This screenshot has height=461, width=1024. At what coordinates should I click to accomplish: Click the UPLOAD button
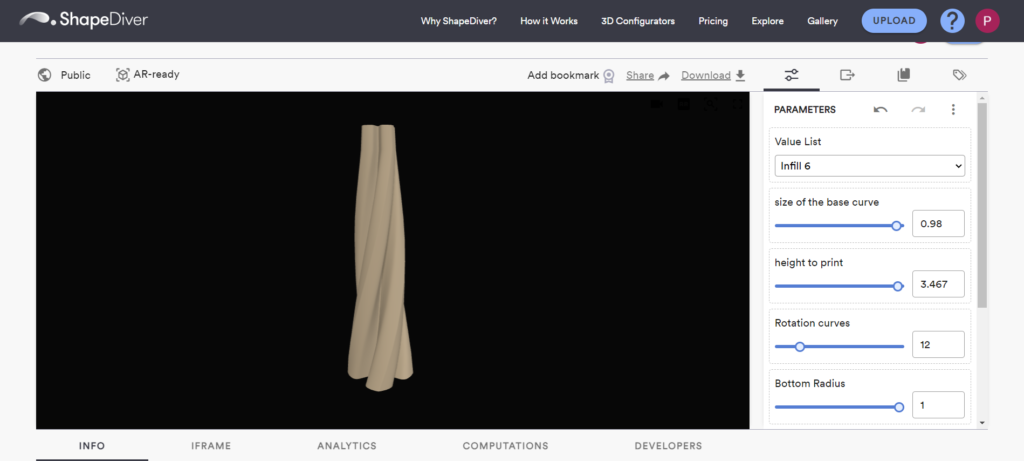[894, 21]
